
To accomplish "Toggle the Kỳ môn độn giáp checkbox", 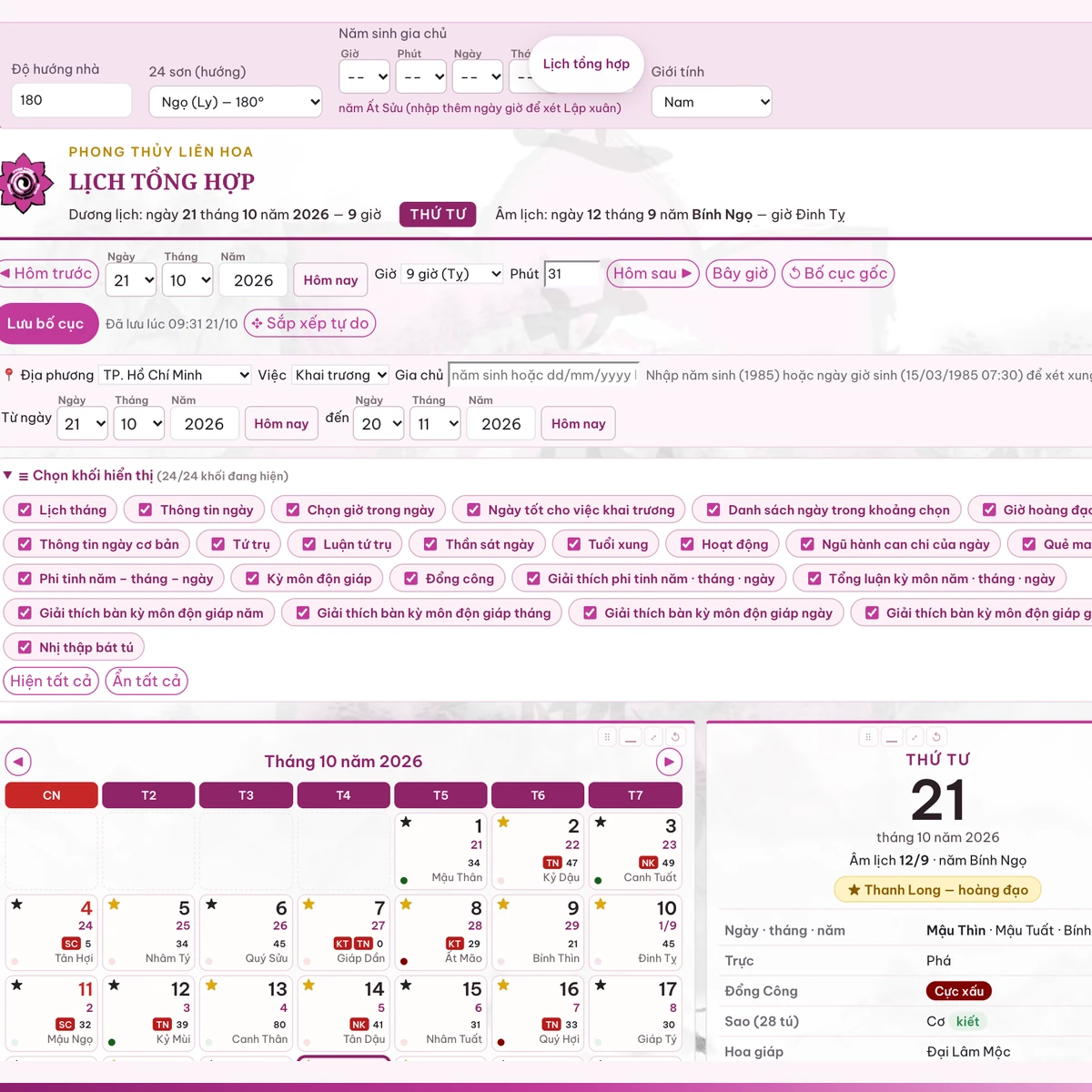I will pos(252,579).
